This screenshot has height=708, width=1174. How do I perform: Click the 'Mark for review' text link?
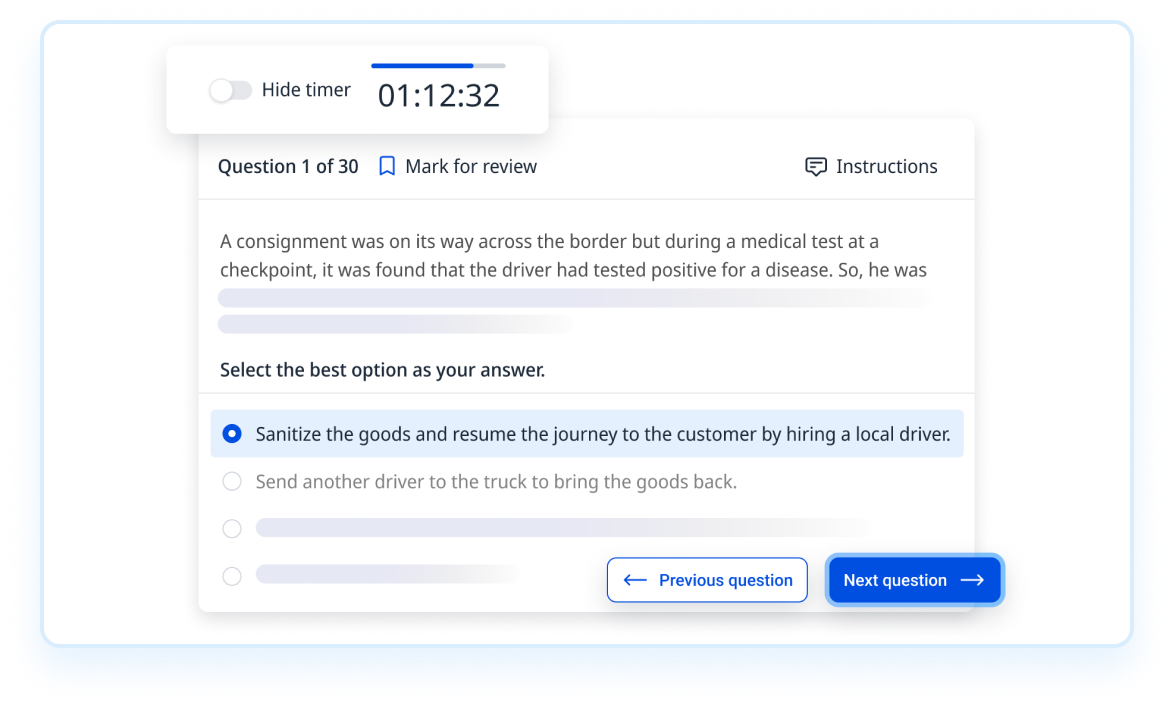pos(471,167)
